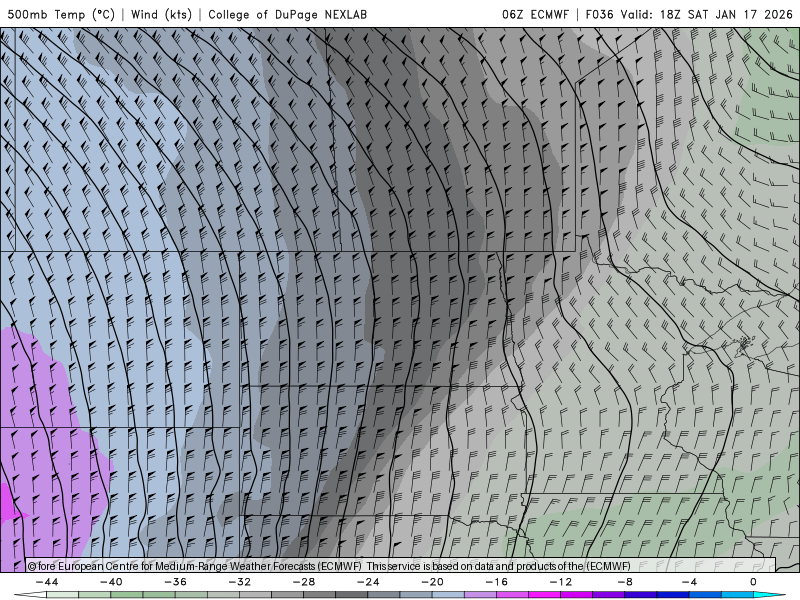
Task: Click the ECMWF copyright notice text
Action: coord(329,566)
